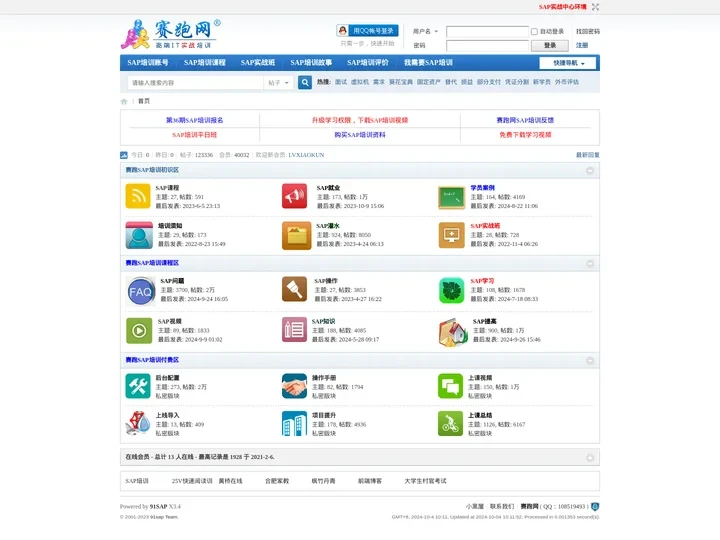This screenshot has height=540, width=720.
Task: Open the SAP知识 pink list icon
Action: click(x=294, y=330)
